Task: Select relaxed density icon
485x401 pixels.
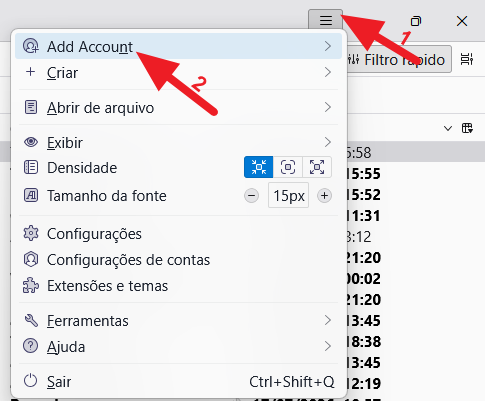Action: 317,167
